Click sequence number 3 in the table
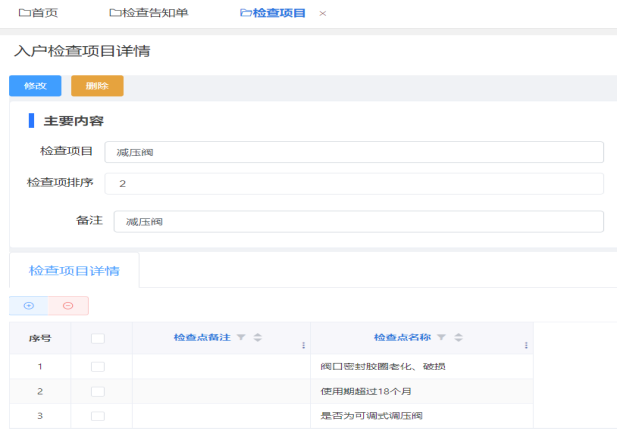Screen dimensions: 617x429 coord(40,416)
